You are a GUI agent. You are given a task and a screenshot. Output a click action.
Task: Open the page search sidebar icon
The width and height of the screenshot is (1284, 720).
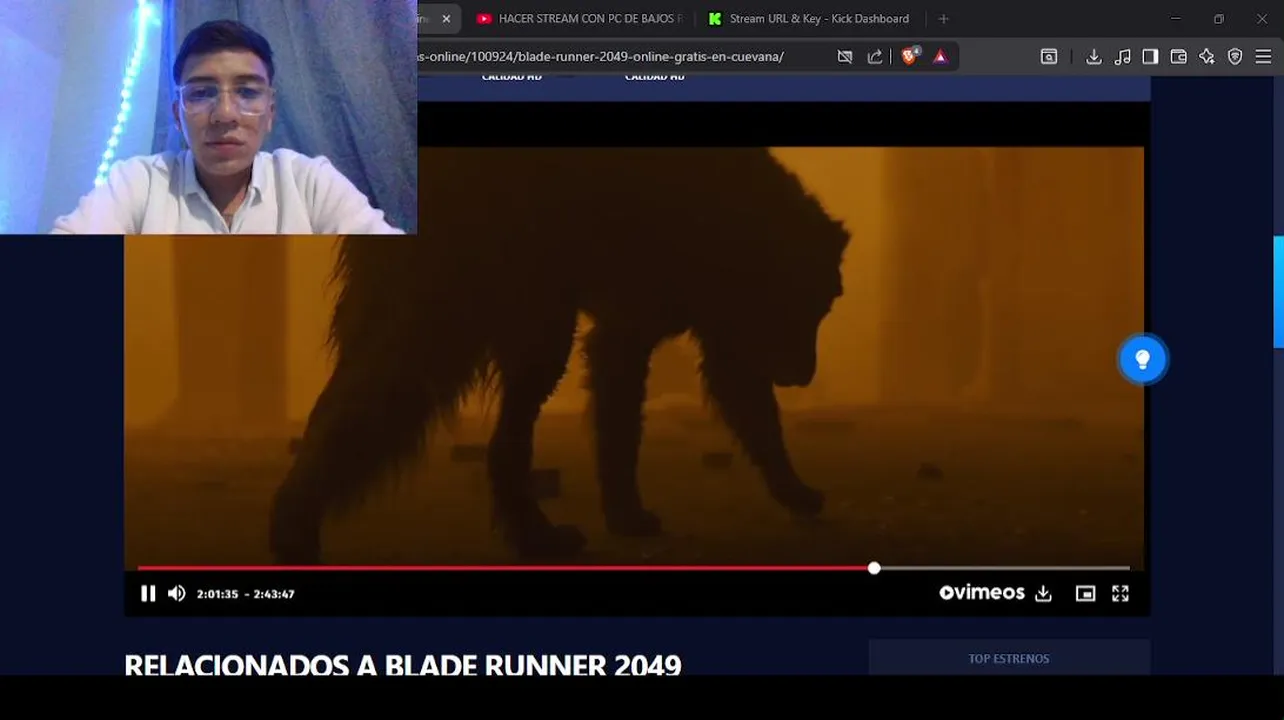(x=1049, y=57)
